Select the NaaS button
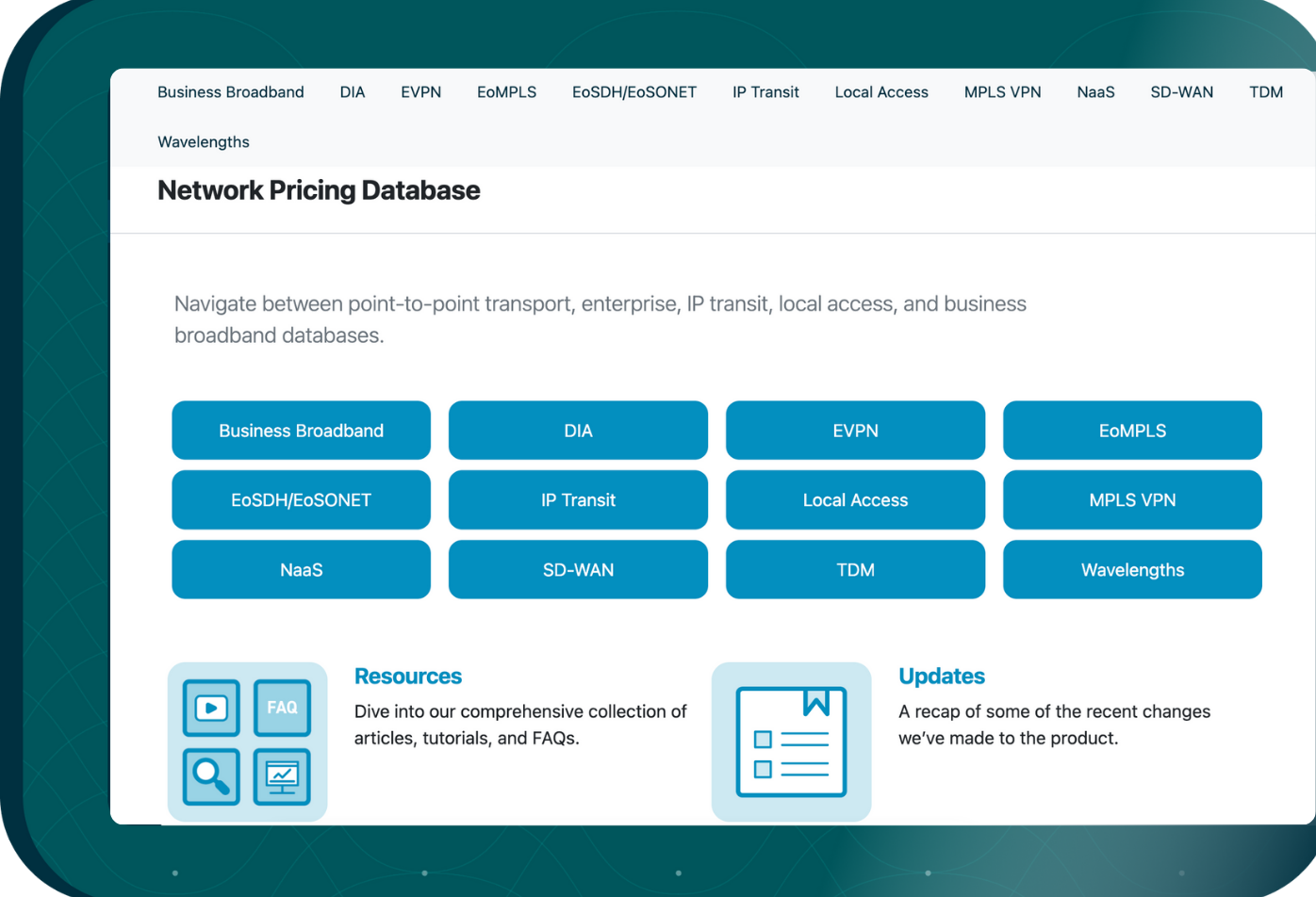The image size is (1316, 897). pos(301,569)
